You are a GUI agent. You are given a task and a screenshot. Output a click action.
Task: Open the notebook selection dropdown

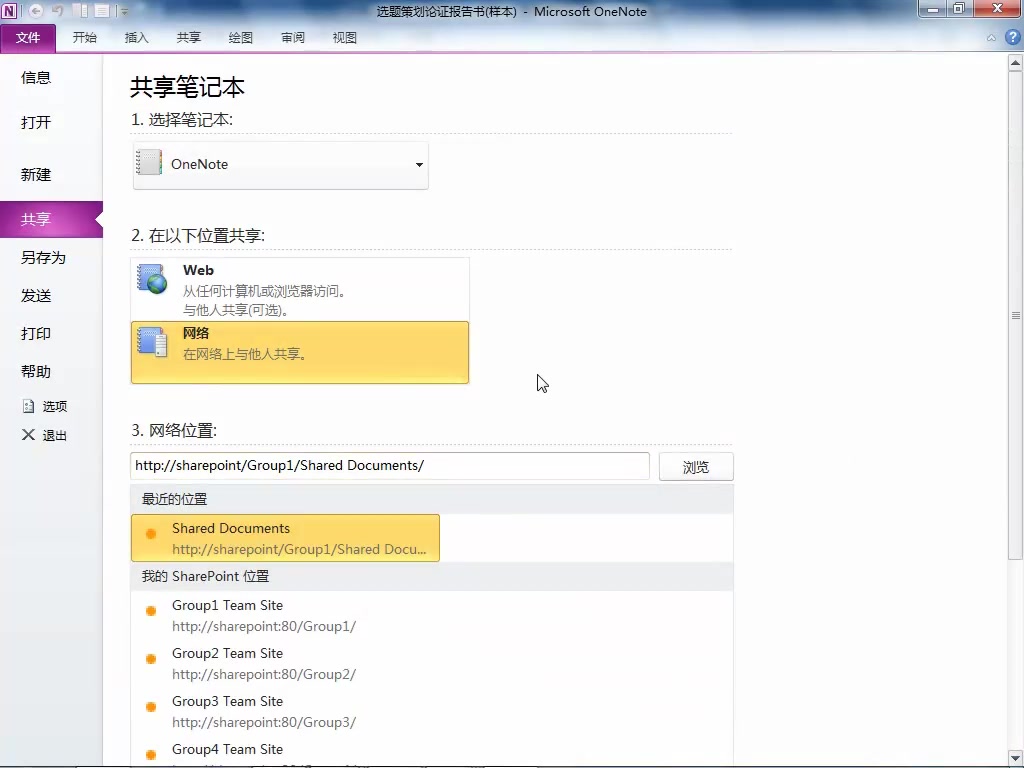tap(418, 165)
